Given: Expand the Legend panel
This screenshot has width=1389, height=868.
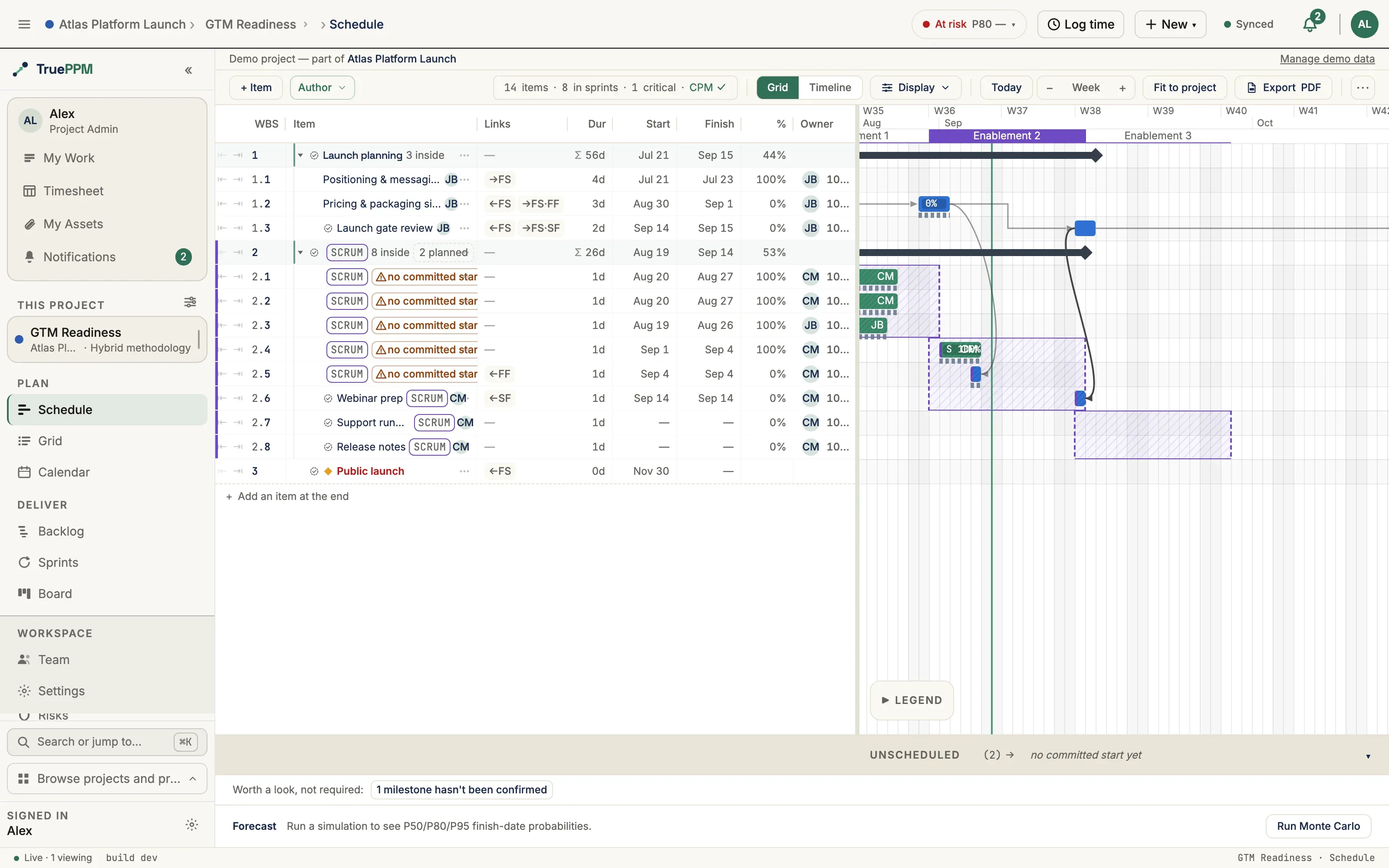Looking at the screenshot, I should click(912, 700).
